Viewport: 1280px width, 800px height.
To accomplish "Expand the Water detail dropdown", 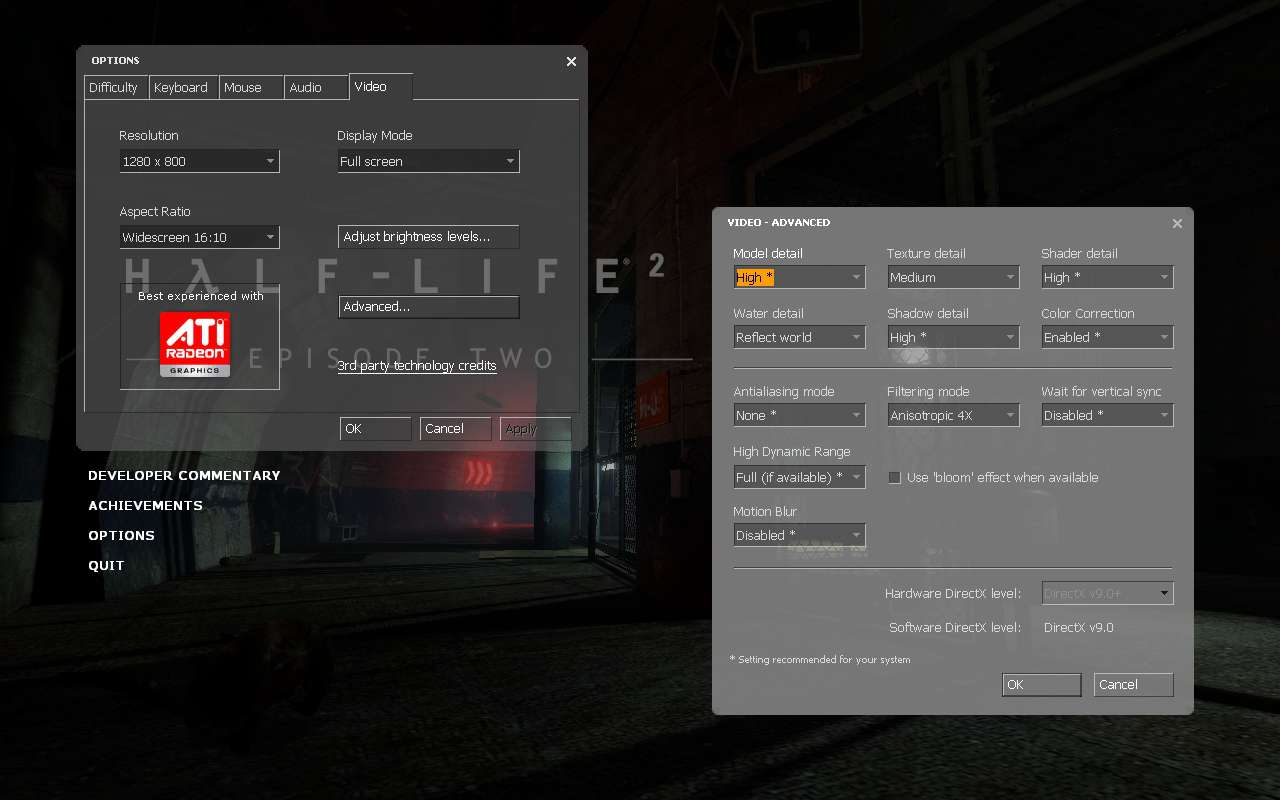I will pos(799,337).
